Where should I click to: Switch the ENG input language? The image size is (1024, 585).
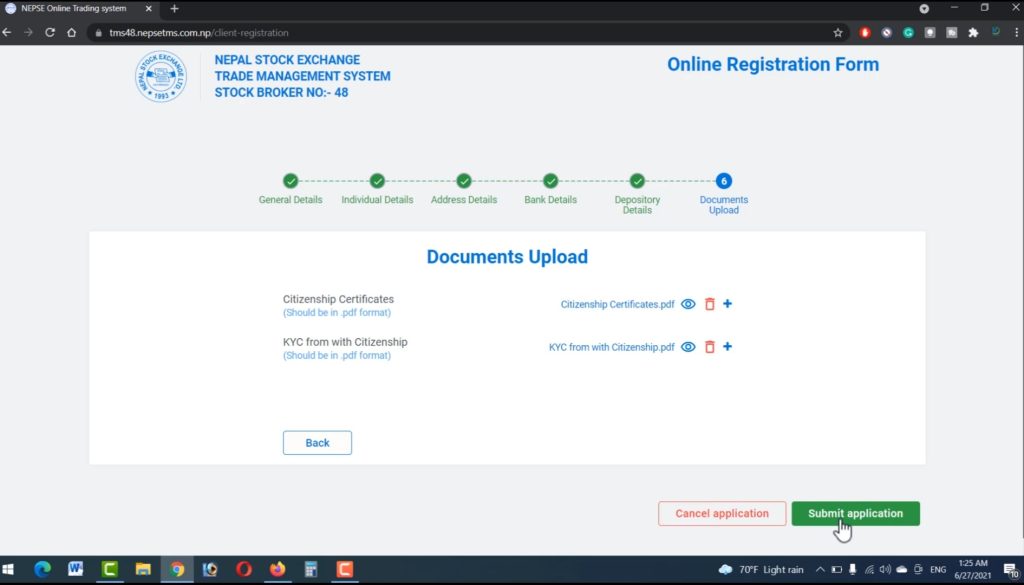tap(938, 569)
